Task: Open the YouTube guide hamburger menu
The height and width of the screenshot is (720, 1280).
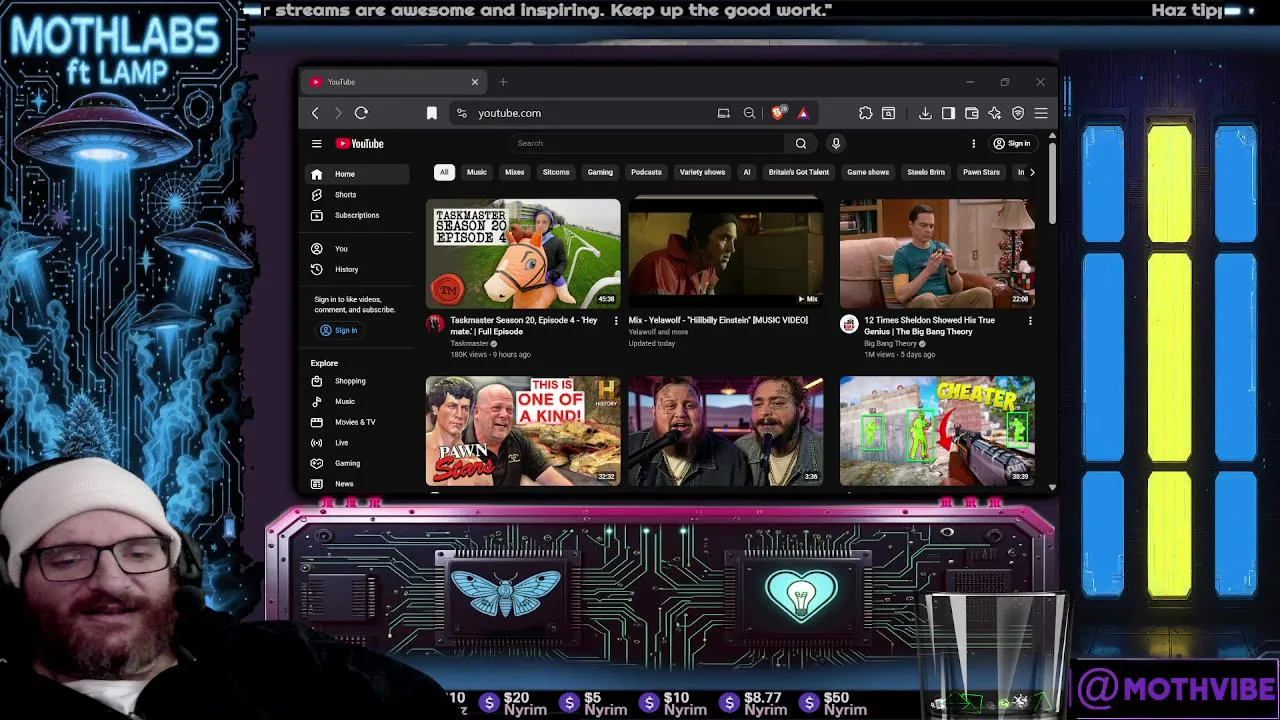Action: click(x=316, y=143)
